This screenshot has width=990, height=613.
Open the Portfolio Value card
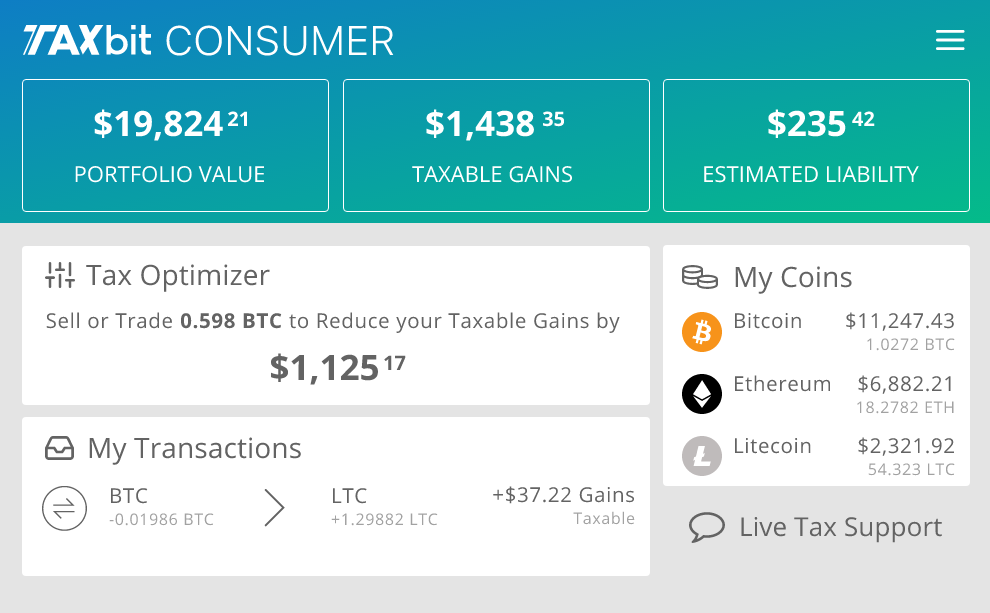coord(175,146)
